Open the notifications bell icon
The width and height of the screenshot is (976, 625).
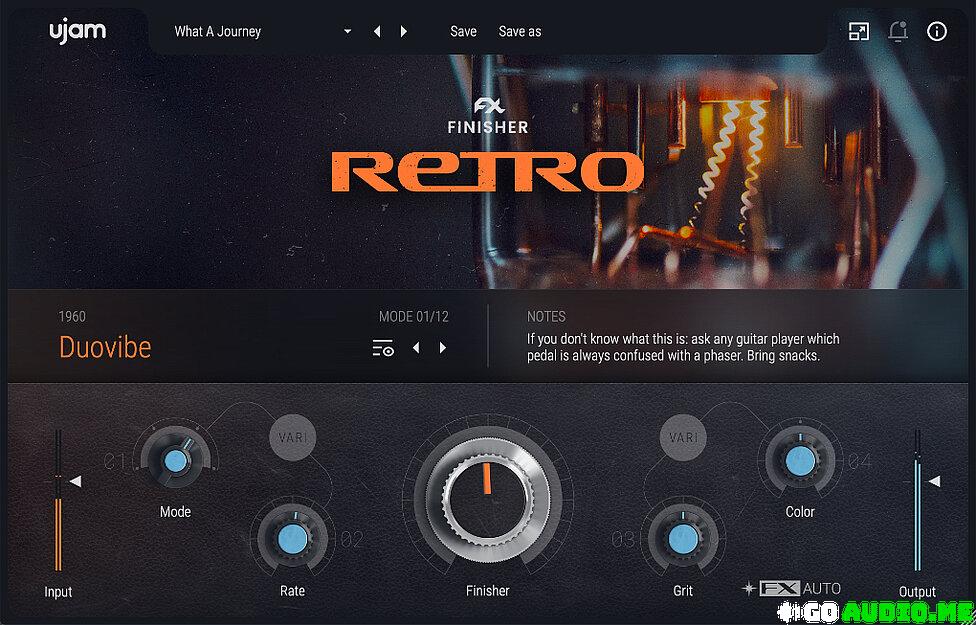898,31
